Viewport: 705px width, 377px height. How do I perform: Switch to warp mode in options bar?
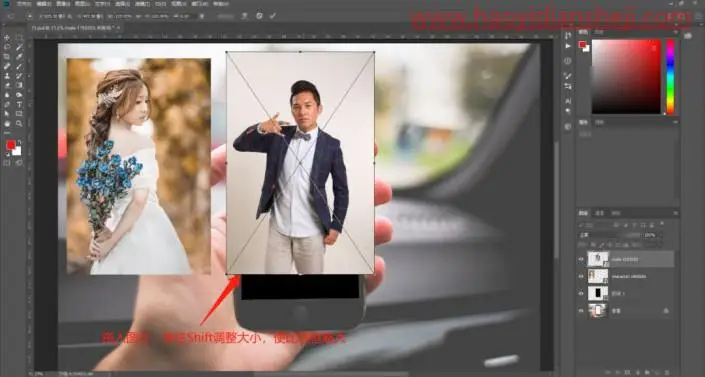click(x=245, y=16)
